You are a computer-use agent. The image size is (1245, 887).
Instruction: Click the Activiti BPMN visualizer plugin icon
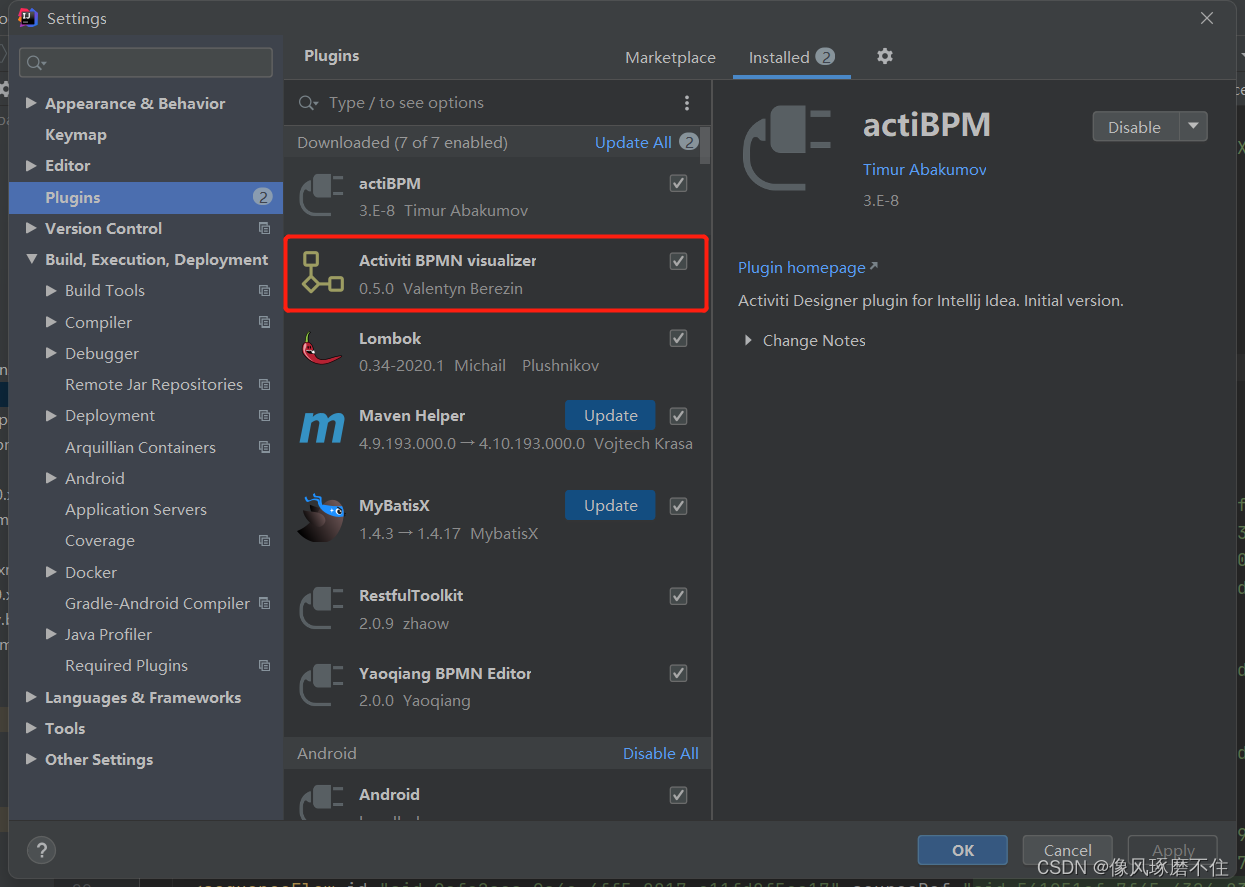(322, 273)
